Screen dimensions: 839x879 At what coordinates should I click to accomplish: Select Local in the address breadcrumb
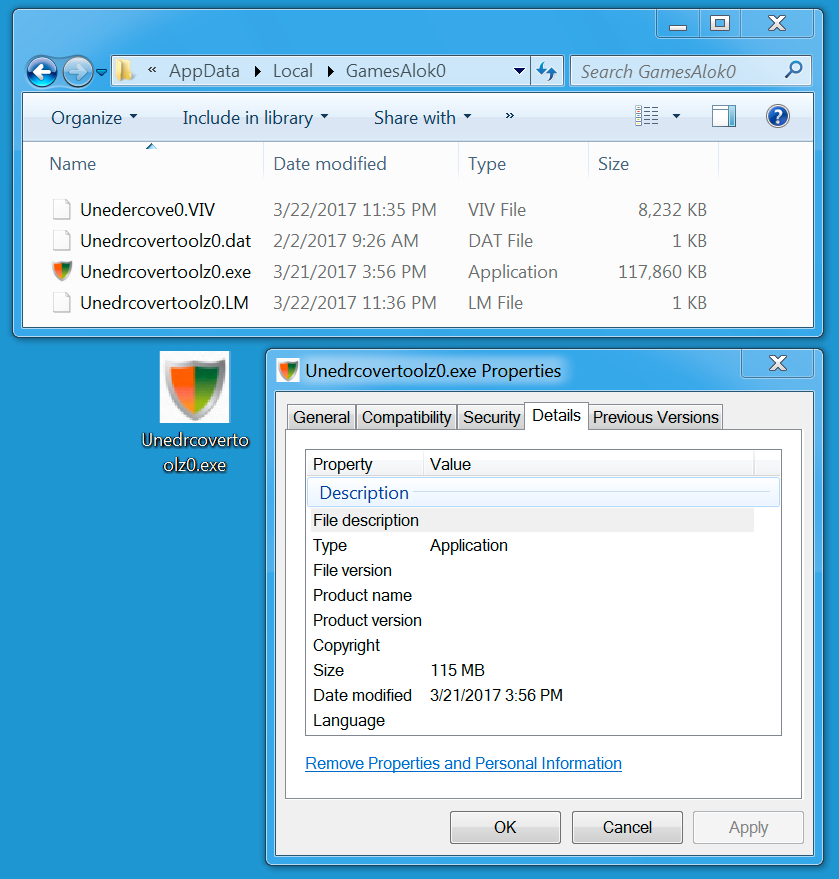[x=293, y=71]
